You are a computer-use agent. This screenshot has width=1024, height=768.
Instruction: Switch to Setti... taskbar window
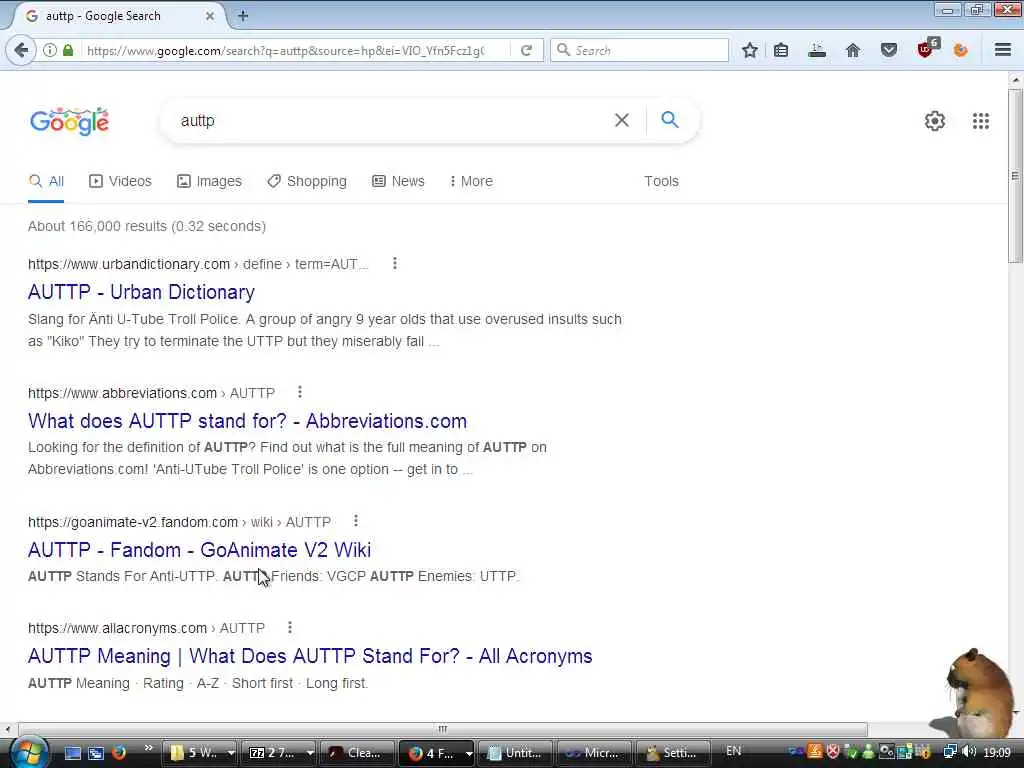click(x=673, y=753)
